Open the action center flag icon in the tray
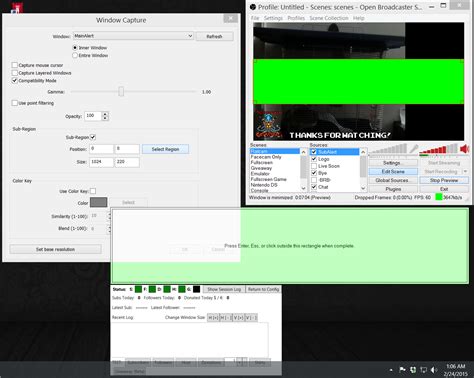Screen dimensions: 474x378 tap(402, 369)
